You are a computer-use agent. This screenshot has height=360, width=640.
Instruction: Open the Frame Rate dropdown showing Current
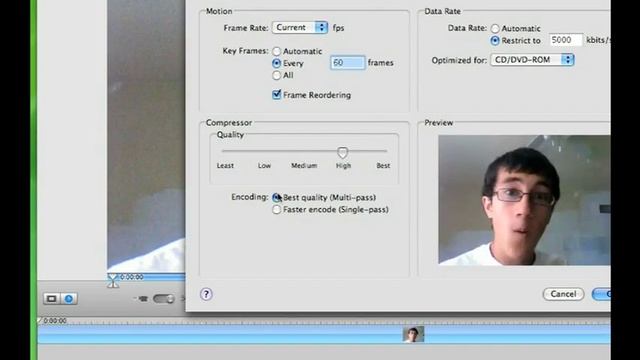pyautogui.click(x=300, y=27)
